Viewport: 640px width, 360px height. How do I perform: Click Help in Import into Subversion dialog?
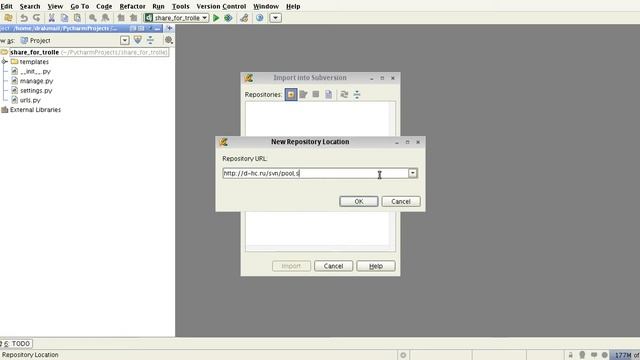tap(376, 266)
